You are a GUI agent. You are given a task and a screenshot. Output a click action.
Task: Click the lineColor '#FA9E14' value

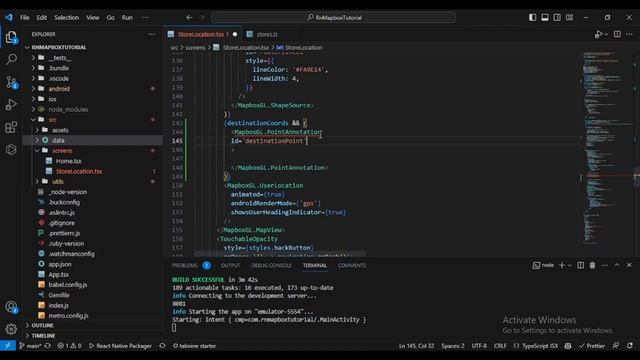tap(309, 70)
